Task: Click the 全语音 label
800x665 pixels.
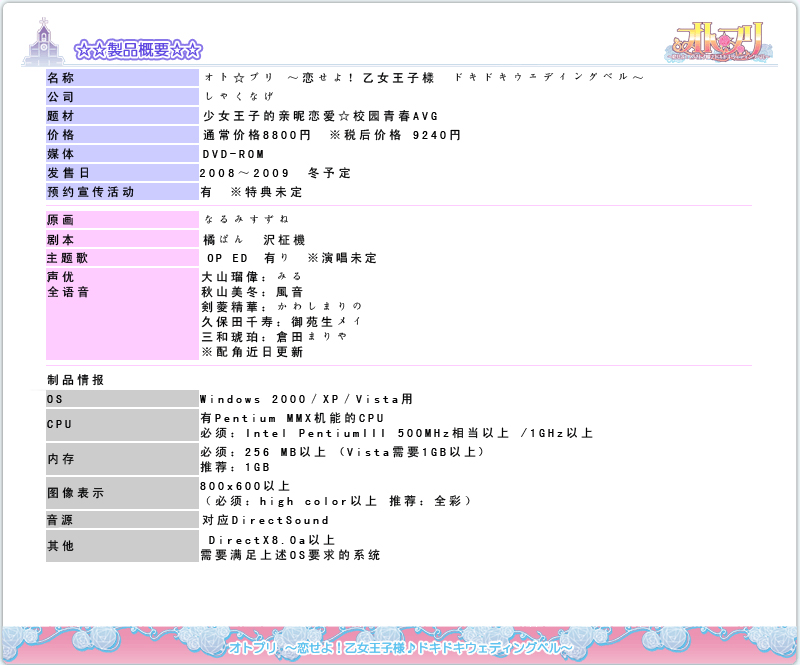Action: (x=68, y=292)
